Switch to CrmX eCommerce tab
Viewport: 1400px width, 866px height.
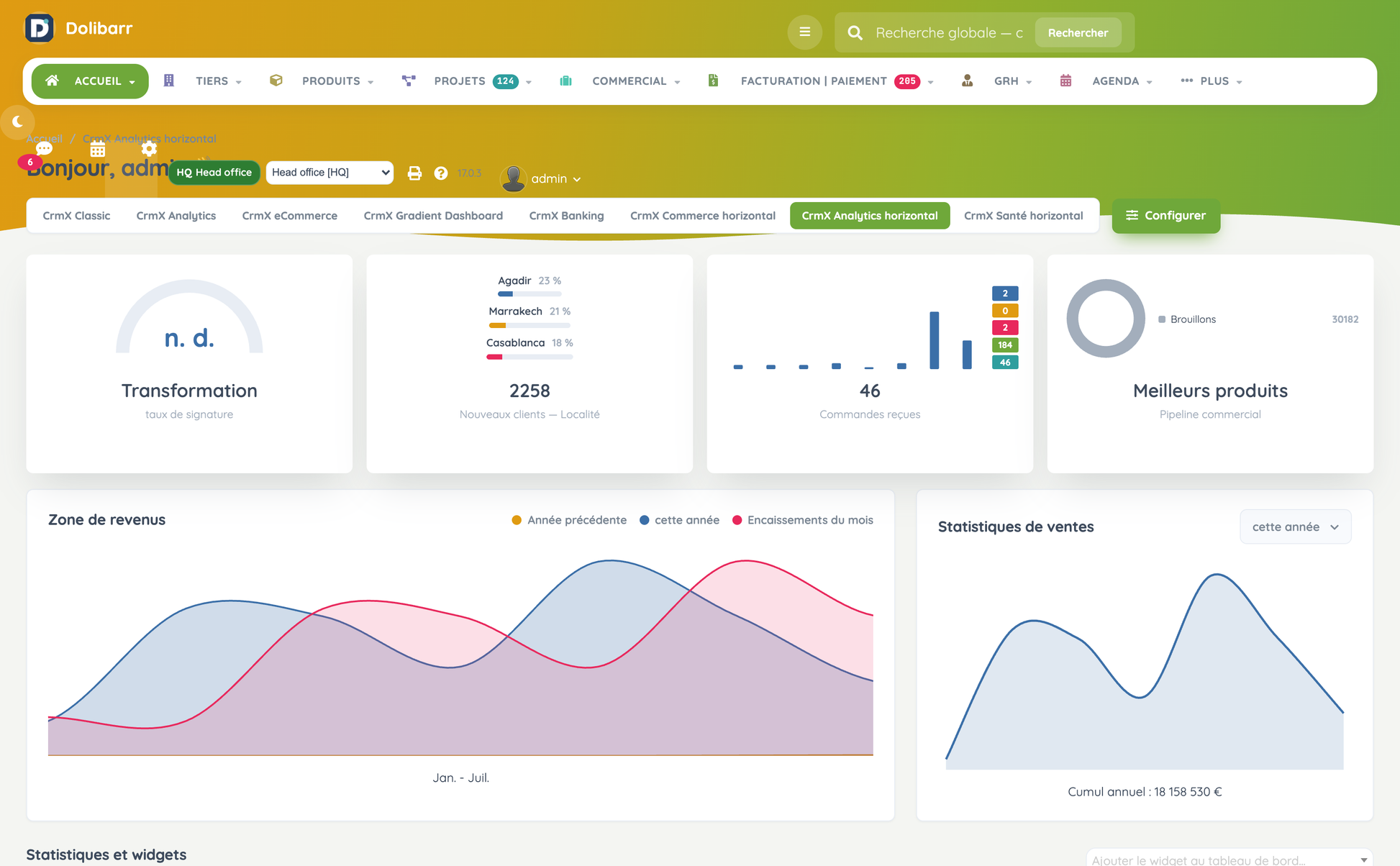[290, 216]
